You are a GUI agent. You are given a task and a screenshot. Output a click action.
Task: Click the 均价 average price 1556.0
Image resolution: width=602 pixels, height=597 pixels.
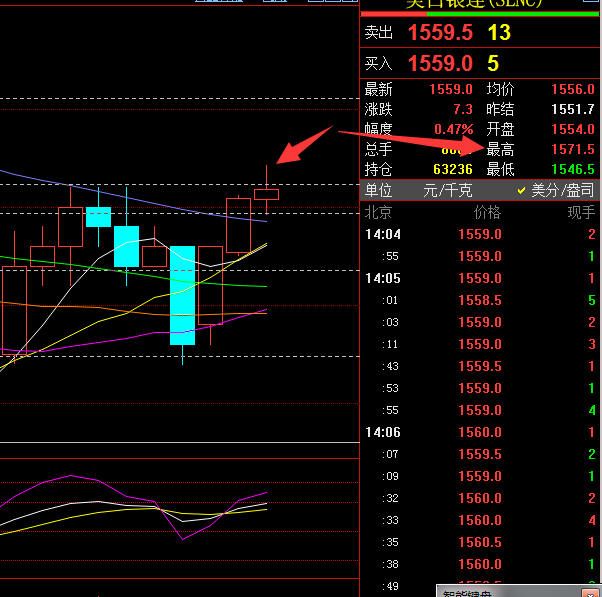pos(575,89)
